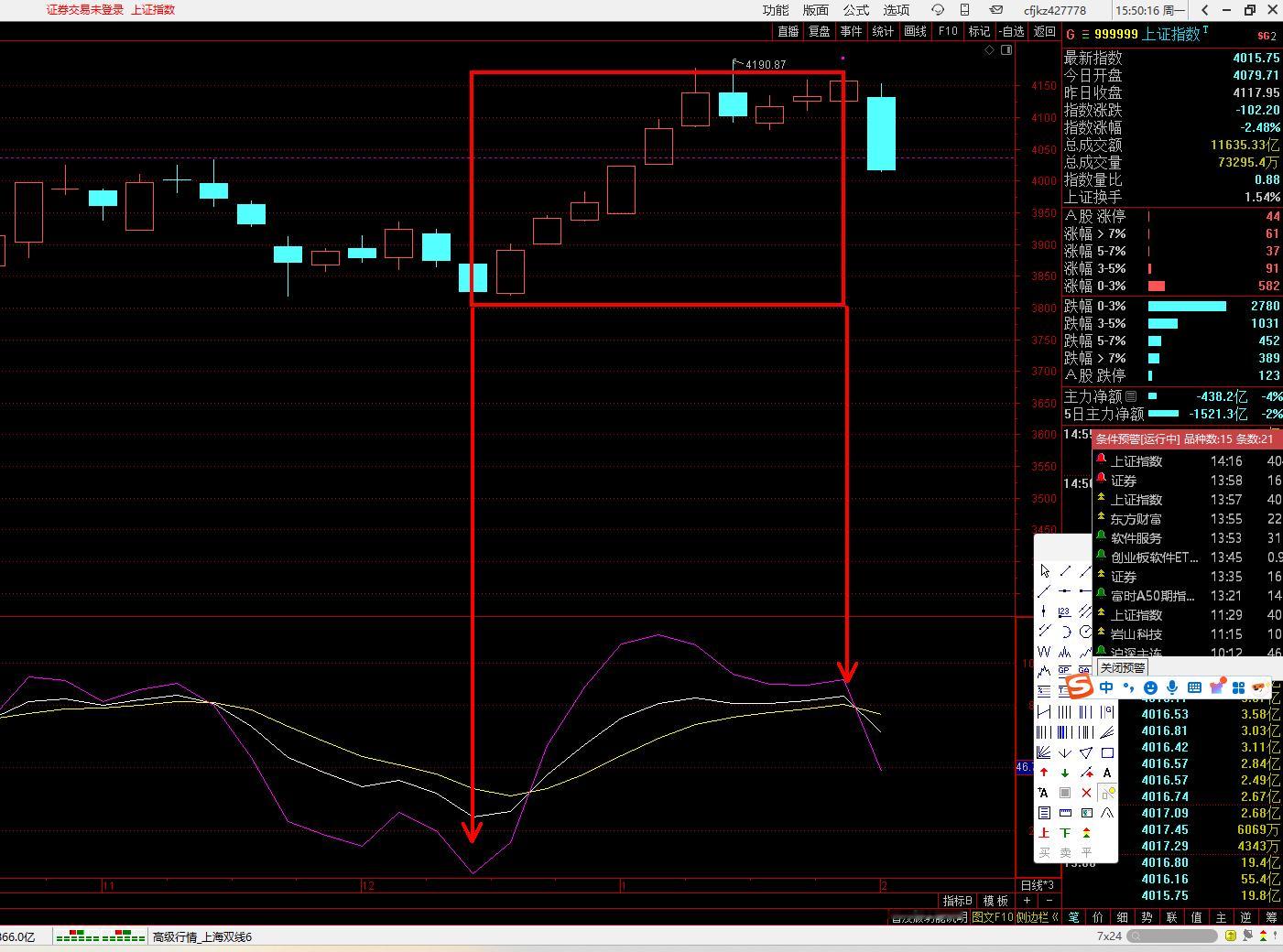Select the GP line drawing tool
Viewport: 1283px width, 952px height.
(1065, 671)
